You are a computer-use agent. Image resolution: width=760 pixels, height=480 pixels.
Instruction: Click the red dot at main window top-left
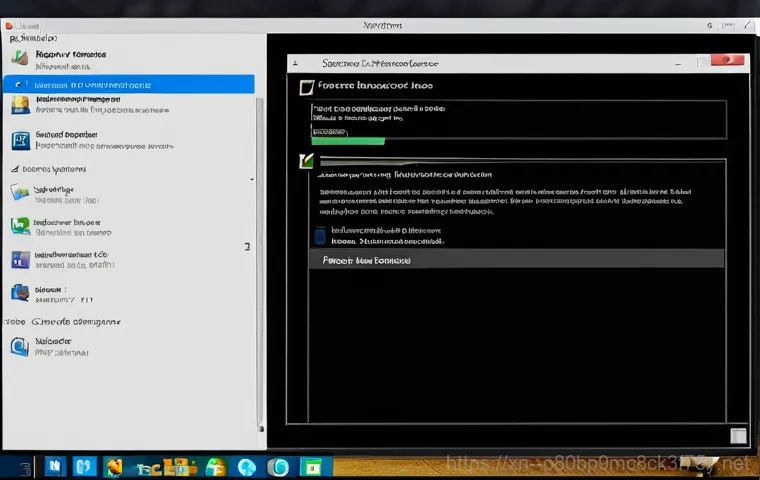(9, 26)
